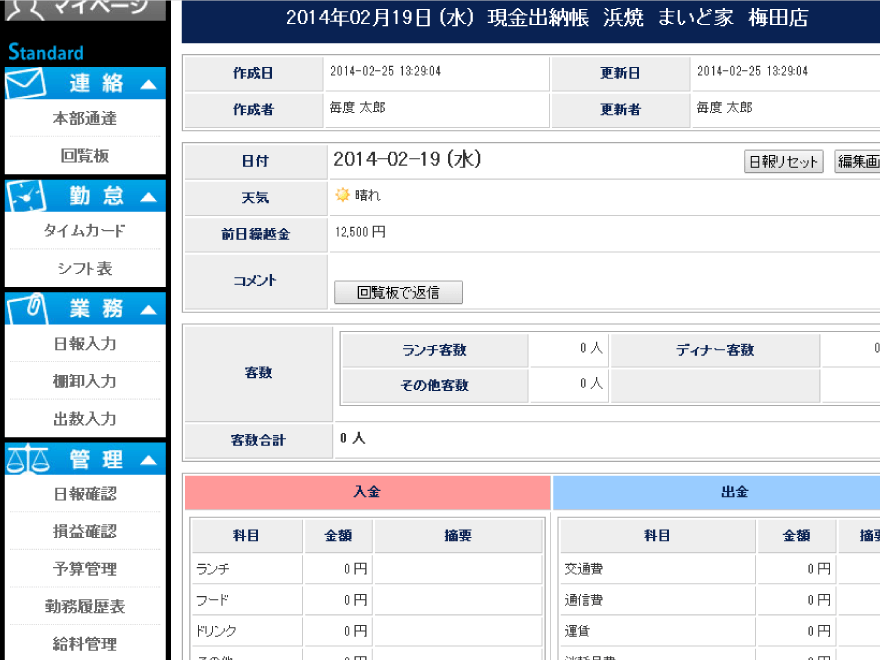This screenshot has width=880, height=660.
Task: Collapse the 管理 section
Action: pyautogui.click(x=149, y=459)
